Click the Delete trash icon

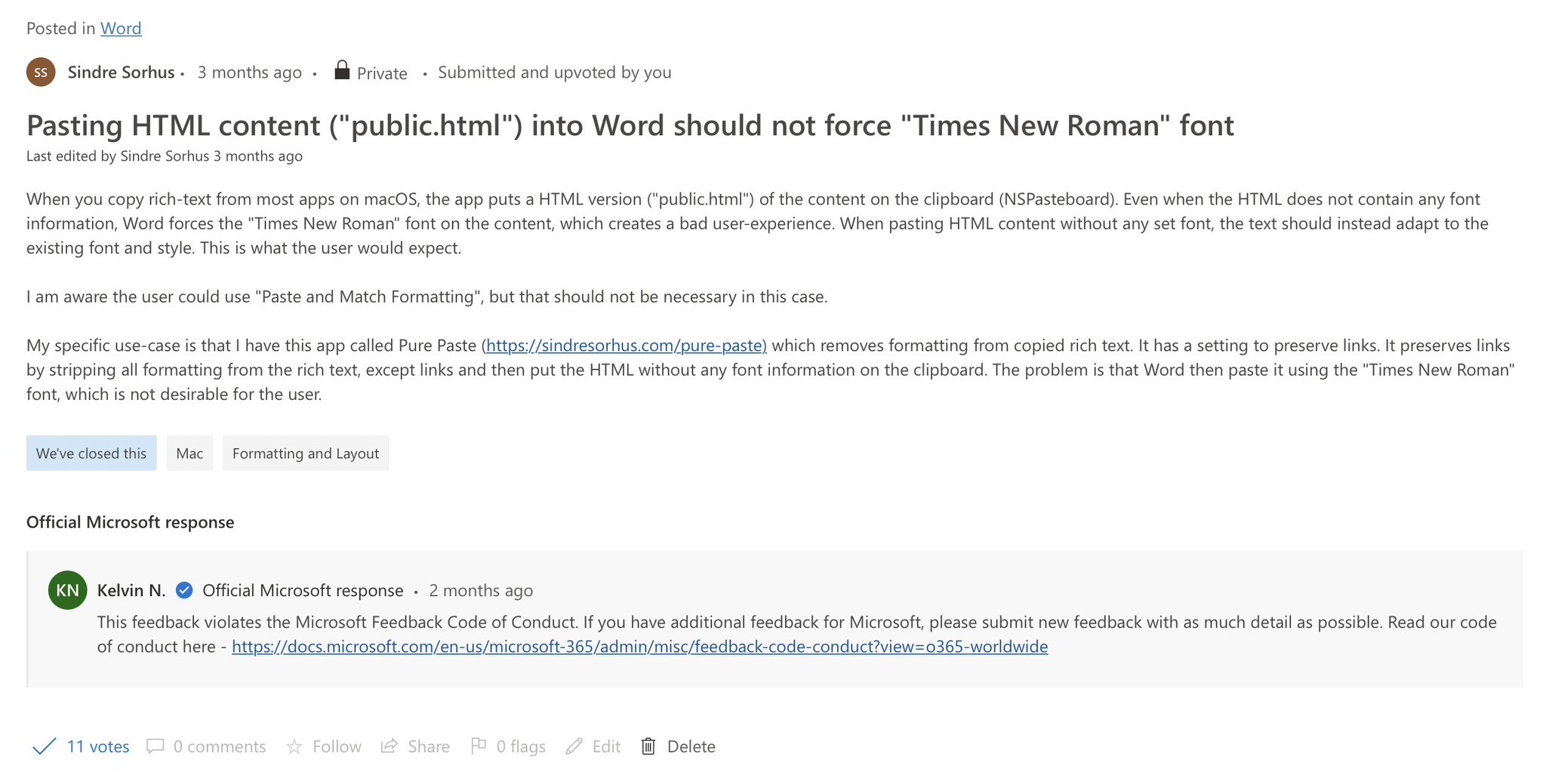click(x=648, y=746)
